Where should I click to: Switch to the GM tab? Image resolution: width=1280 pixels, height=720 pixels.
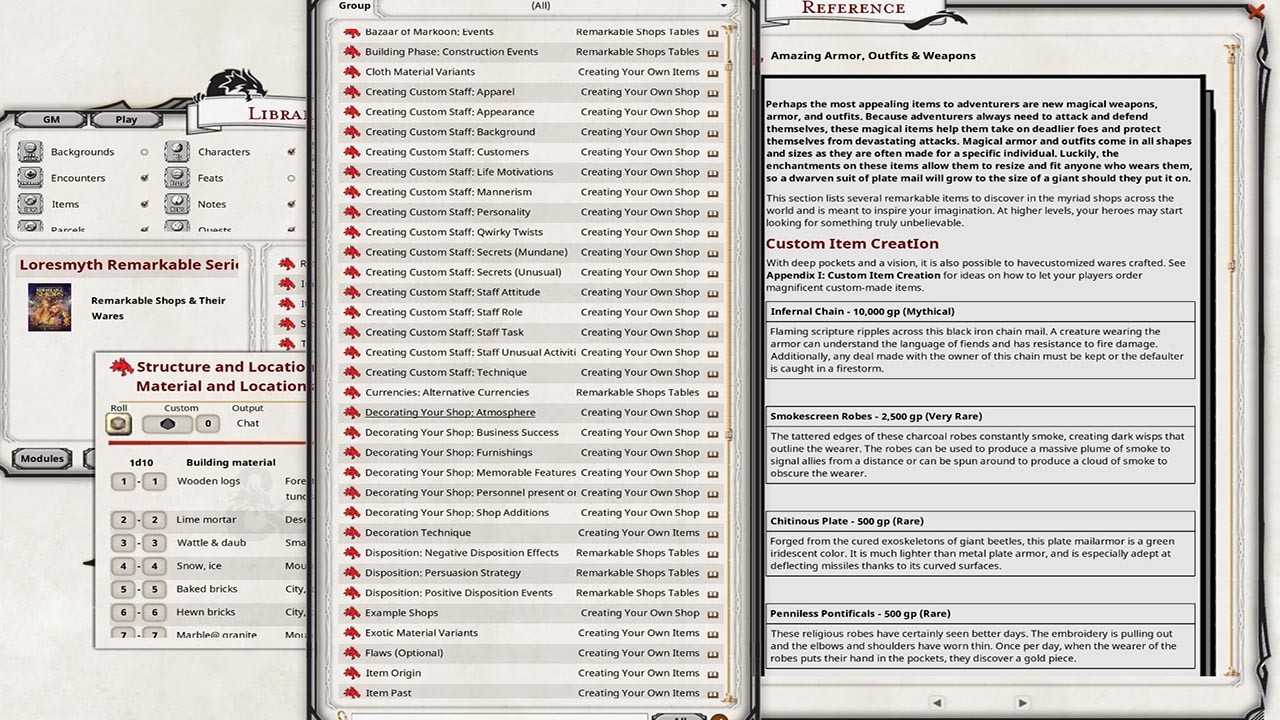51,119
